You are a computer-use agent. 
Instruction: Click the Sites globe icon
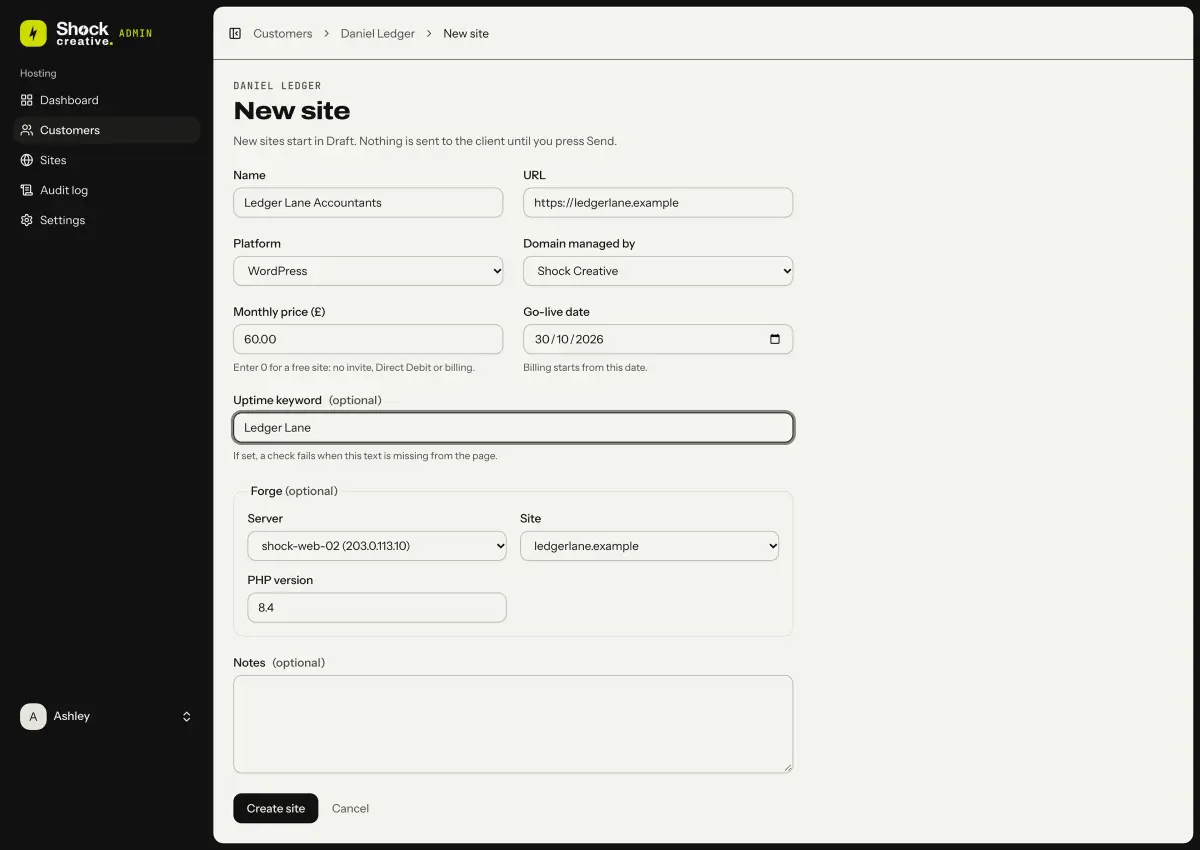click(27, 160)
